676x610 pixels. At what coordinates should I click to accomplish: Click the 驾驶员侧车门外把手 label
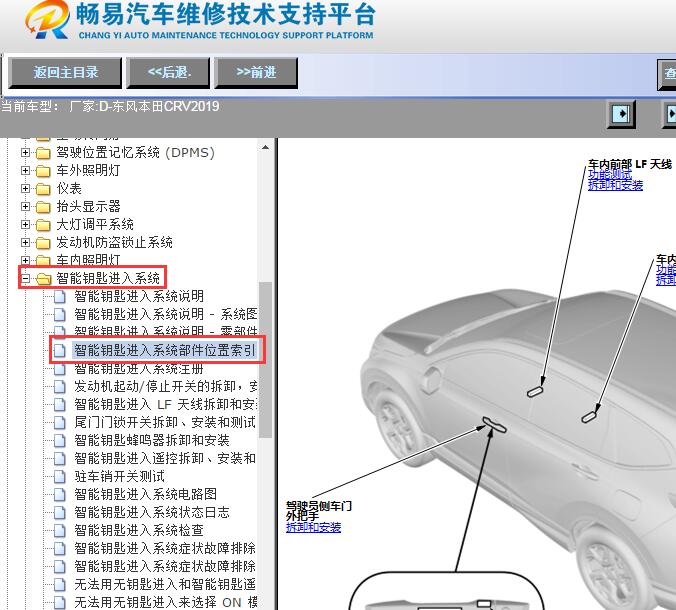[x=319, y=510]
